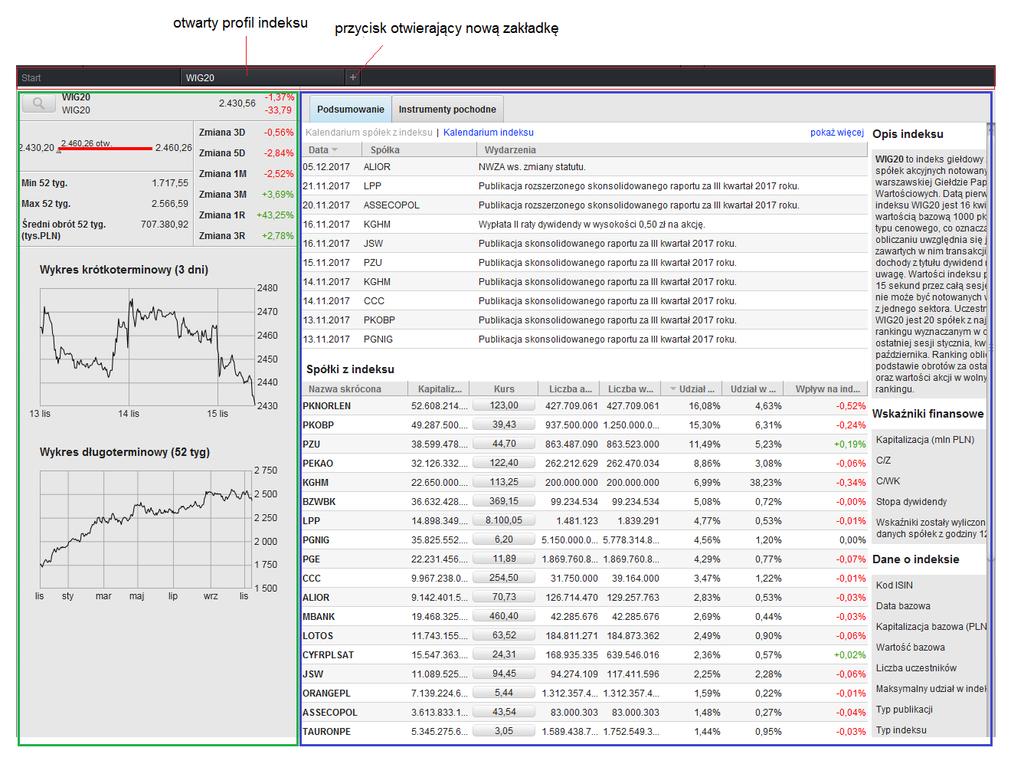Screen dimensions: 1024x764
Task: Click the magnifier search icon beside WIG20
Action: click(x=39, y=103)
